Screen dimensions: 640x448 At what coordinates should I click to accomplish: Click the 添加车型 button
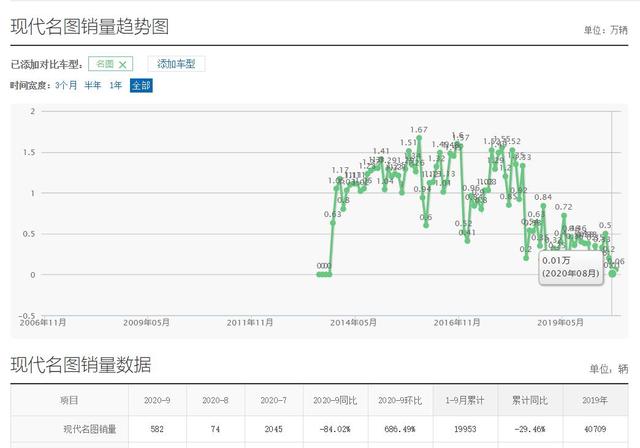coord(176,64)
